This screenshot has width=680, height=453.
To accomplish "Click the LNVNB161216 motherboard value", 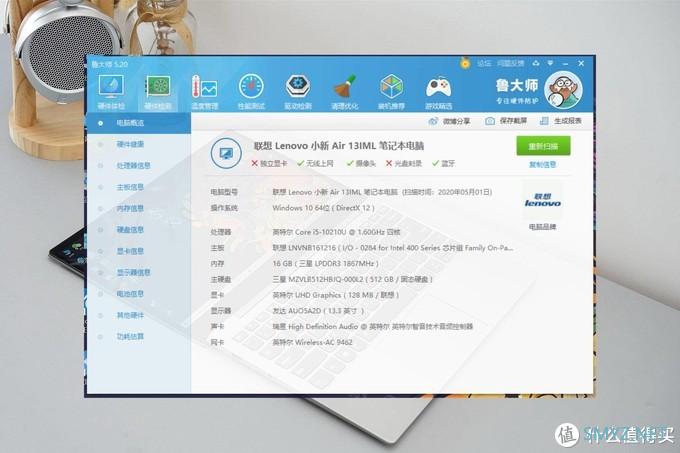I will (393, 248).
